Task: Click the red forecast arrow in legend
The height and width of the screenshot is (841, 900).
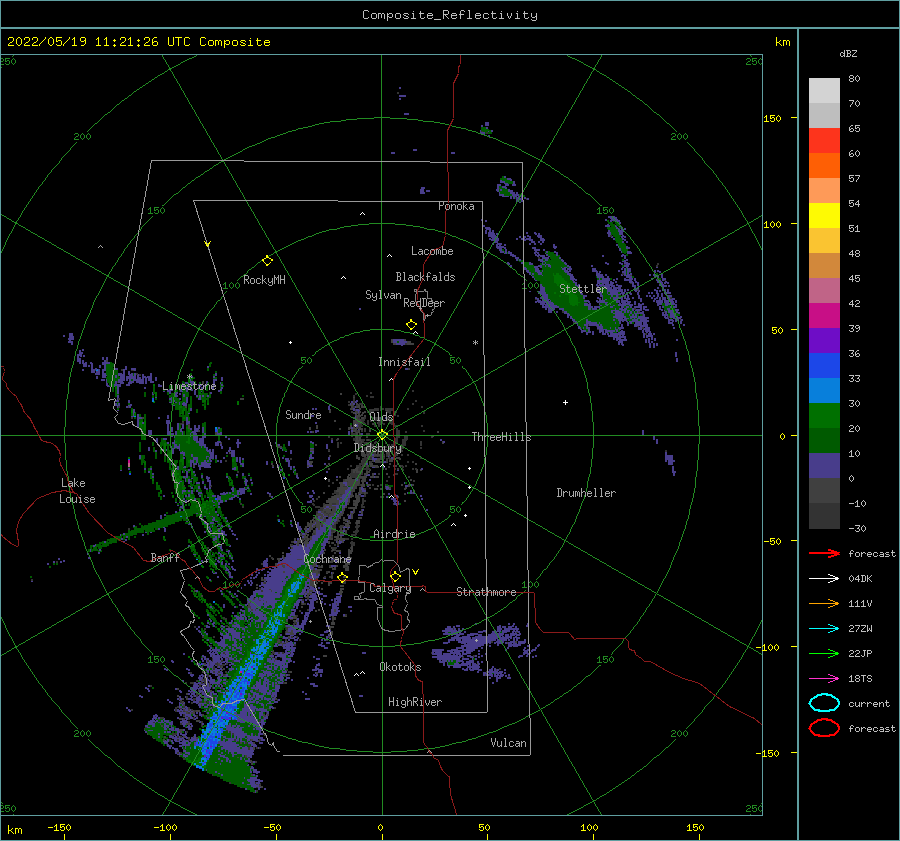Action: pos(824,553)
